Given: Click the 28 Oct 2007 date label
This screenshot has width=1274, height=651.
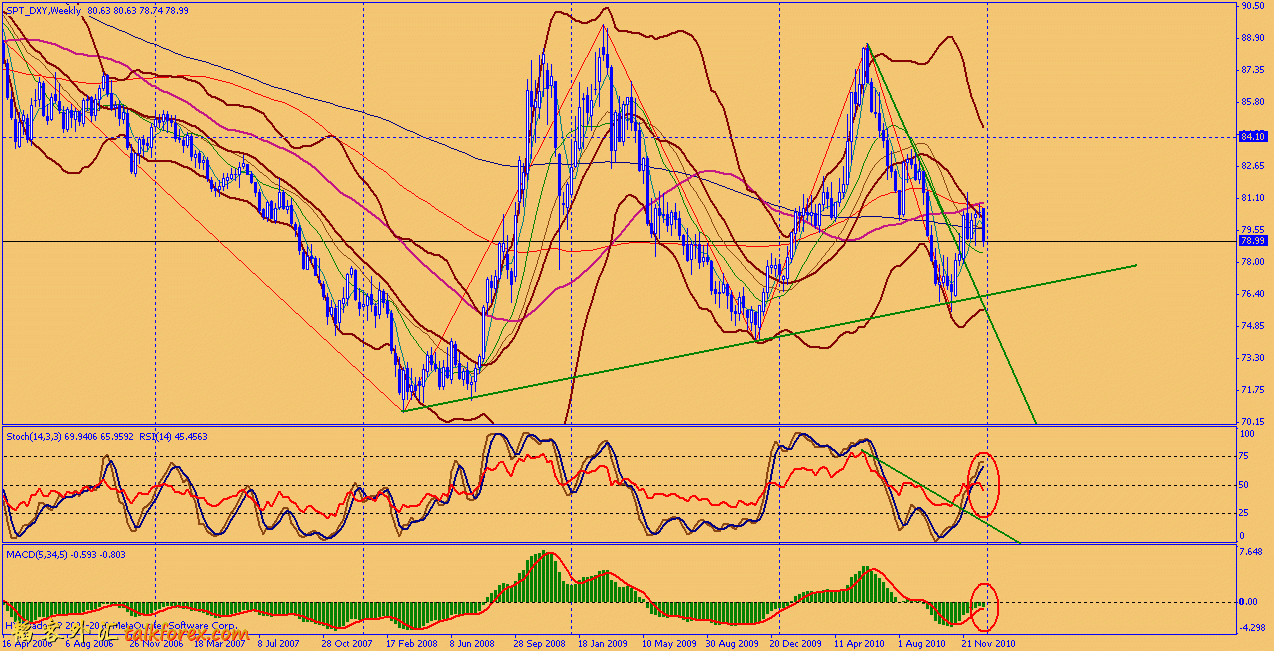Looking at the screenshot, I should [346, 645].
